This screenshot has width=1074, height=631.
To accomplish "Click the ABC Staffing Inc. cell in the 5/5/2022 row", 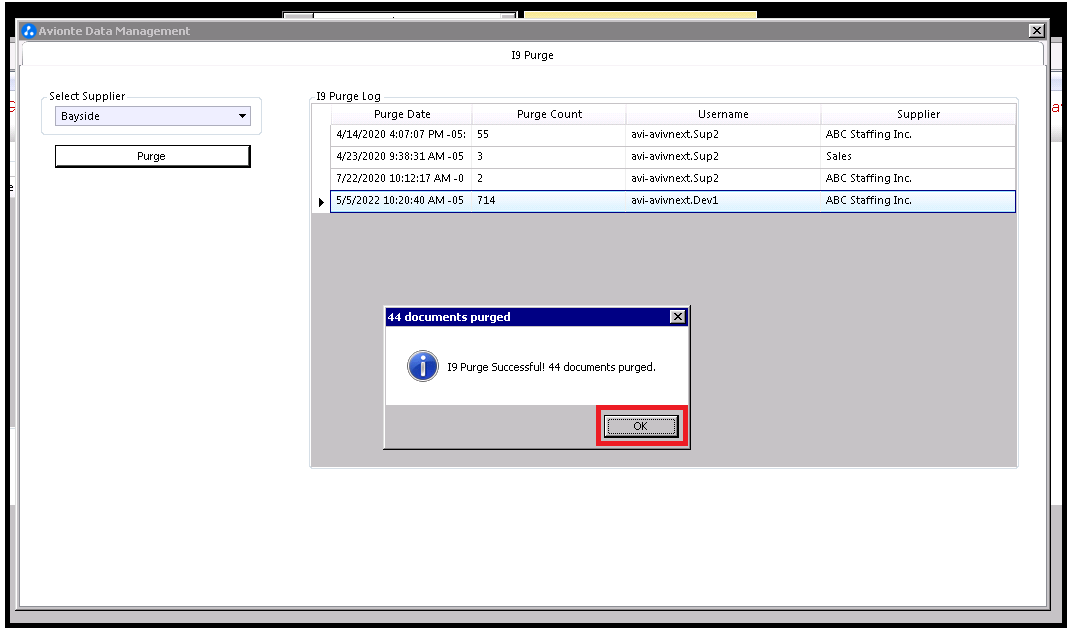I will tap(918, 201).
